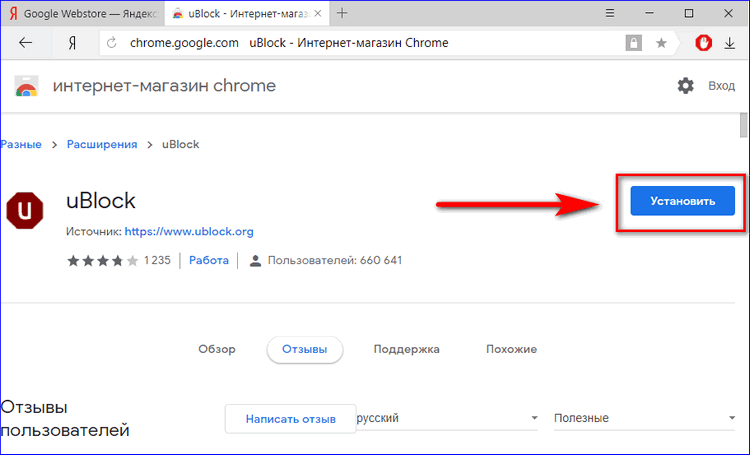This screenshot has height=455, width=750.
Task: Open downloads with the arrow-down icon
Action: click(729, 43)
